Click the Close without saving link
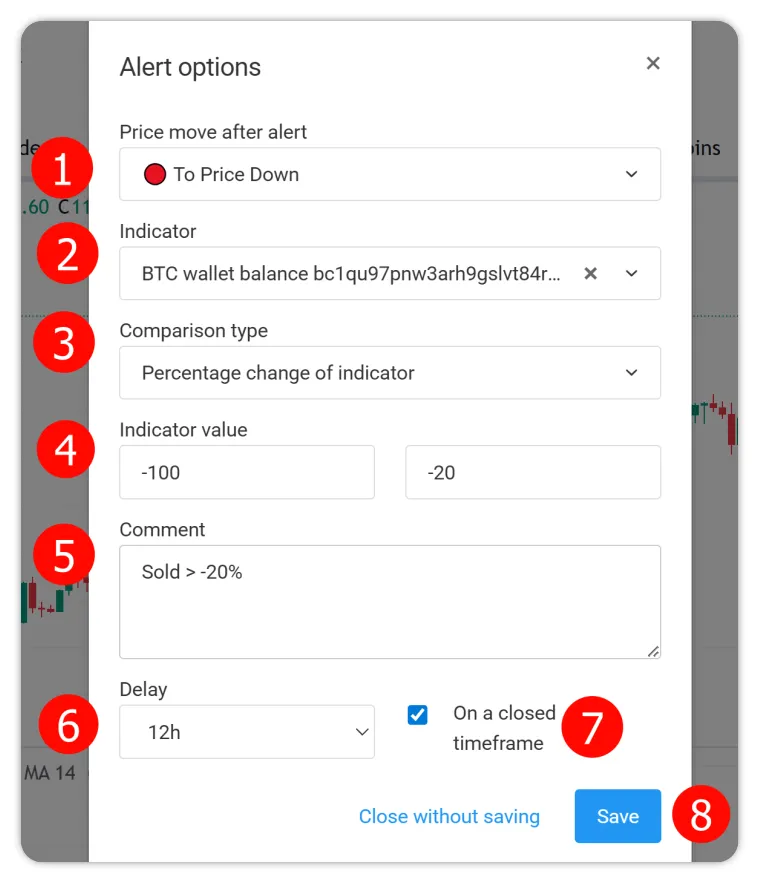This screenshot has width=759, height=883. tap(449, 817)
